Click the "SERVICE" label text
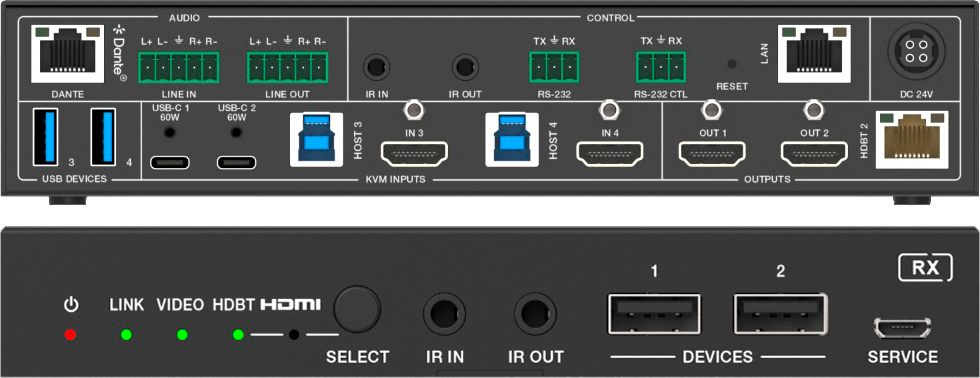980x378 pixels. pos(902,357)
